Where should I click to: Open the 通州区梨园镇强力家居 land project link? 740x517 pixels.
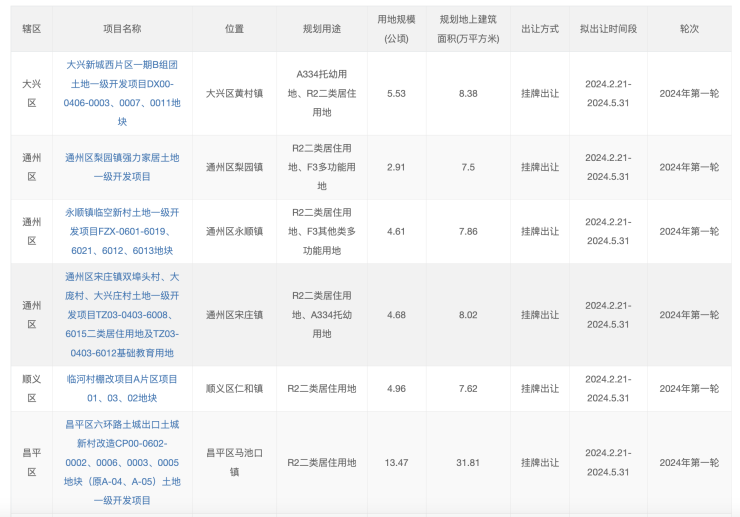[x=122, y=166]
